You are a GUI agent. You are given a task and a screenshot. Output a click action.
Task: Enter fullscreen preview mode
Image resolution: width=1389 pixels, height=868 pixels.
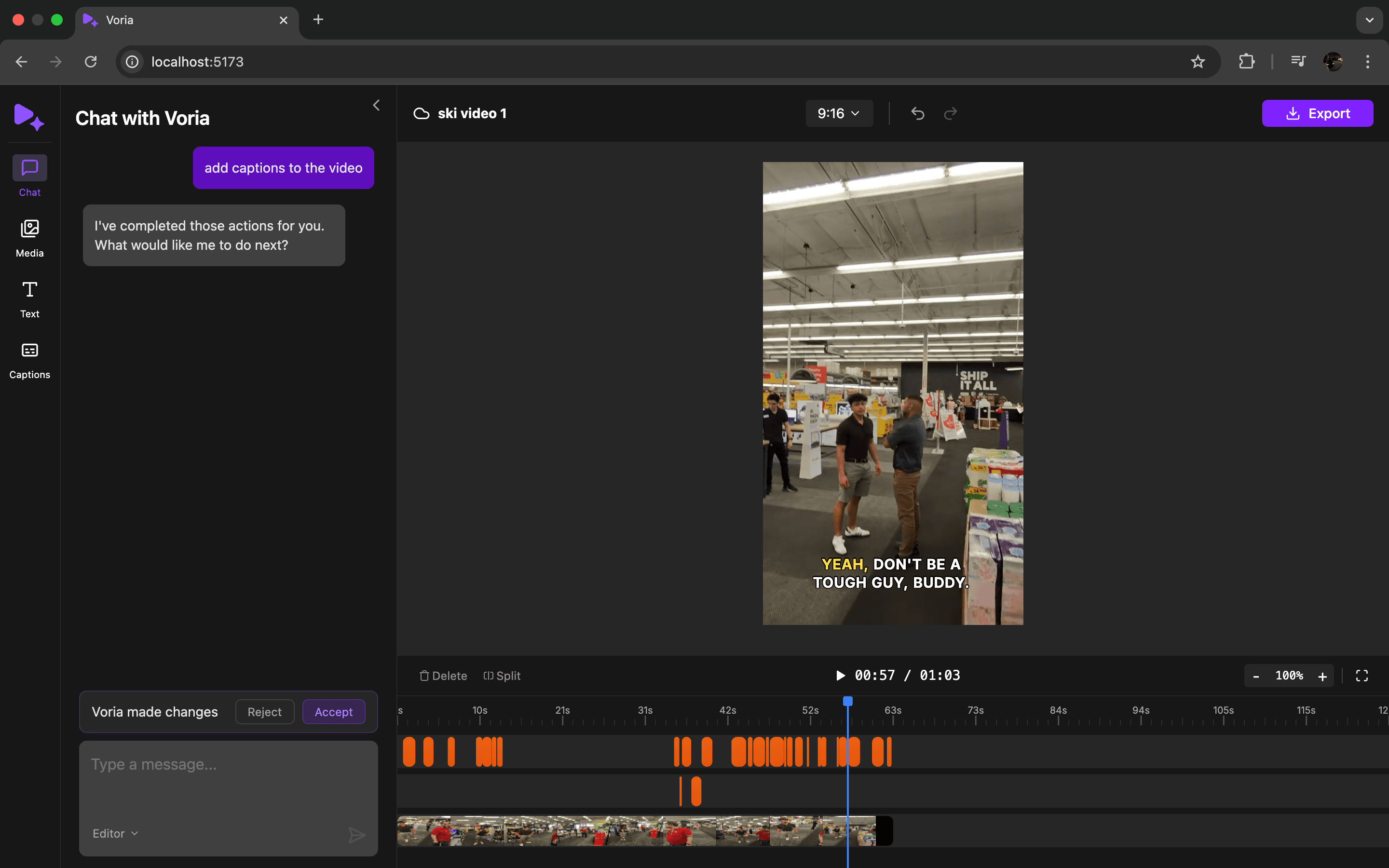[1362, 676]
